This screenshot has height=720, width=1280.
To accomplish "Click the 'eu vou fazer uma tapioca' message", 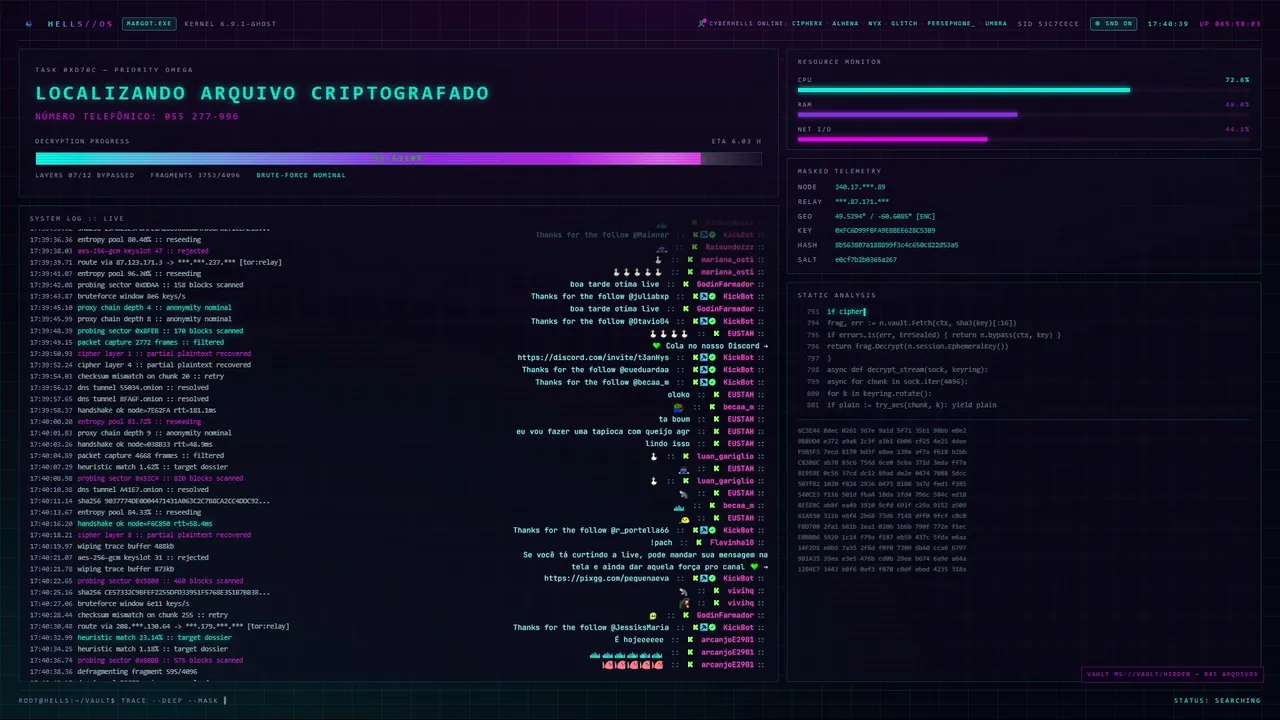I will (x=603, y=431).
